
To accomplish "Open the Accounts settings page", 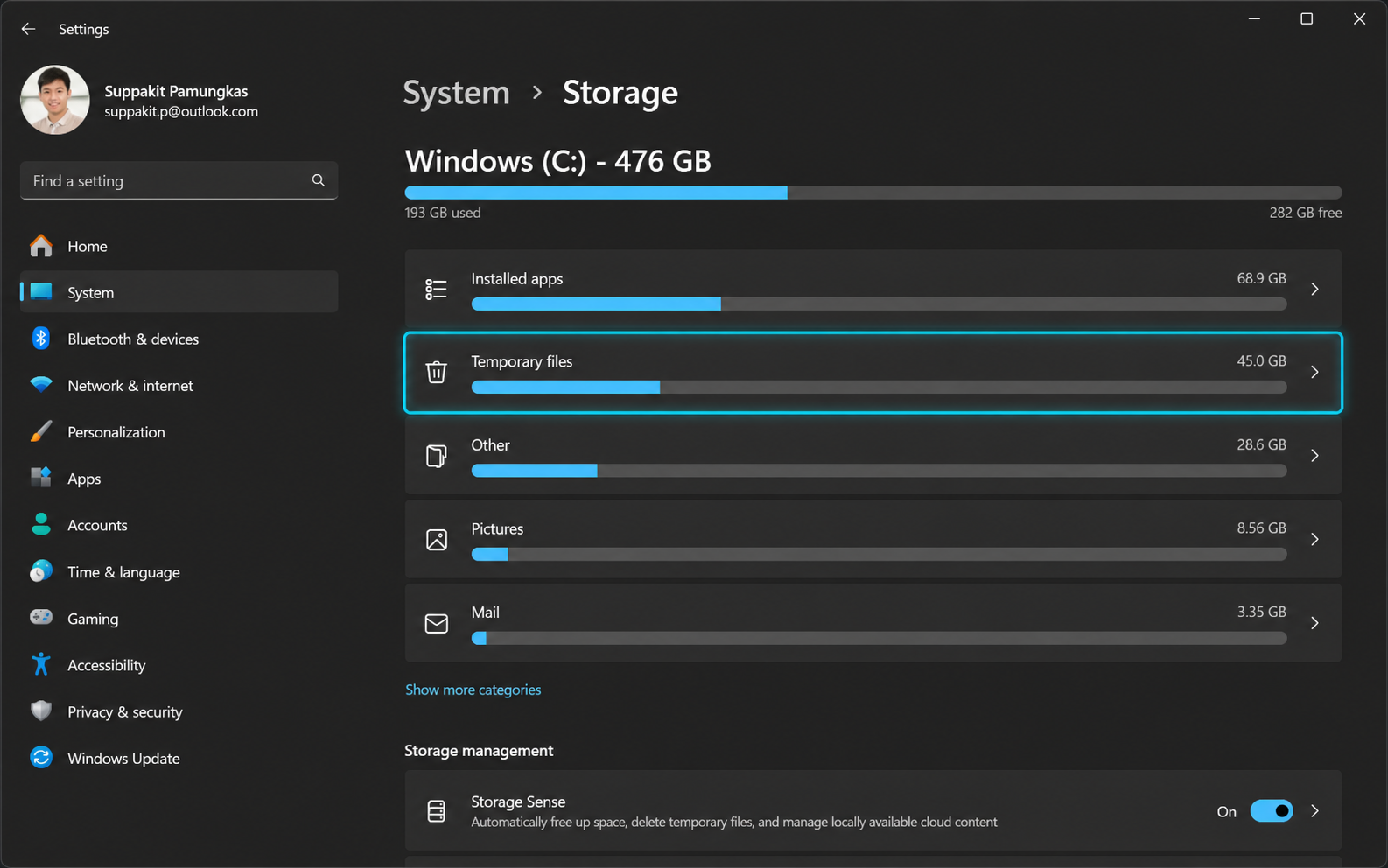I will [x=179, y=524].
